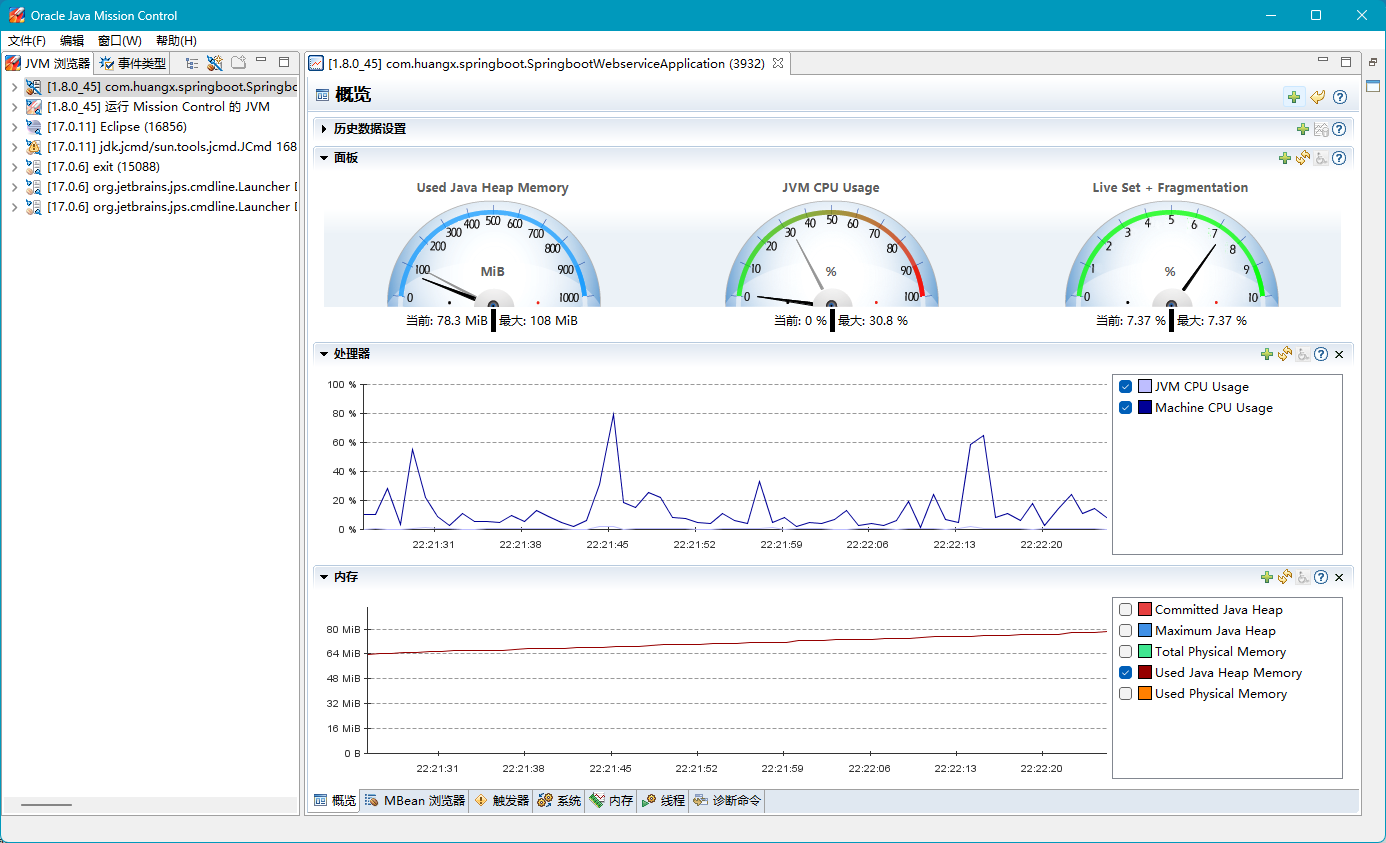Click the refresh arrows icon in 面板 section
This screenshot has width=1386, height=843.
(1303, 158)
